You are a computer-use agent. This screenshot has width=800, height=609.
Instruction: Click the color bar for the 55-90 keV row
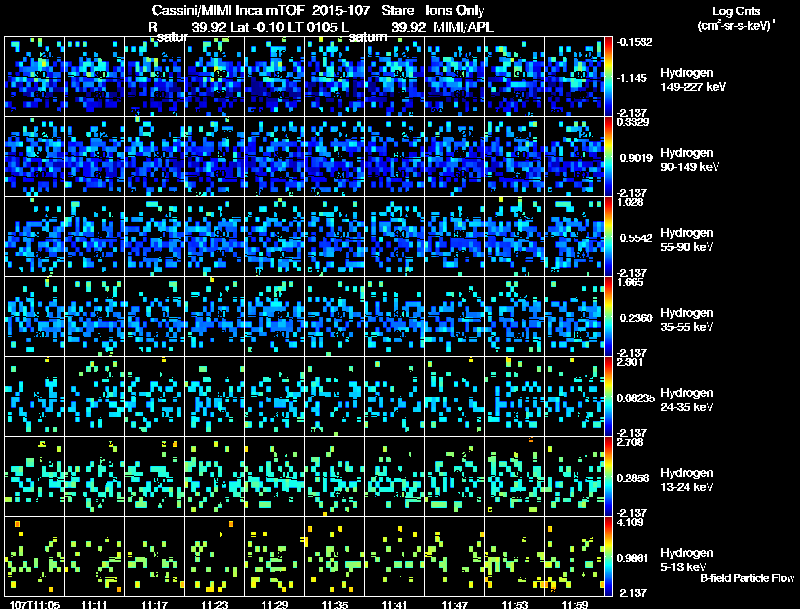click(608, 237)
